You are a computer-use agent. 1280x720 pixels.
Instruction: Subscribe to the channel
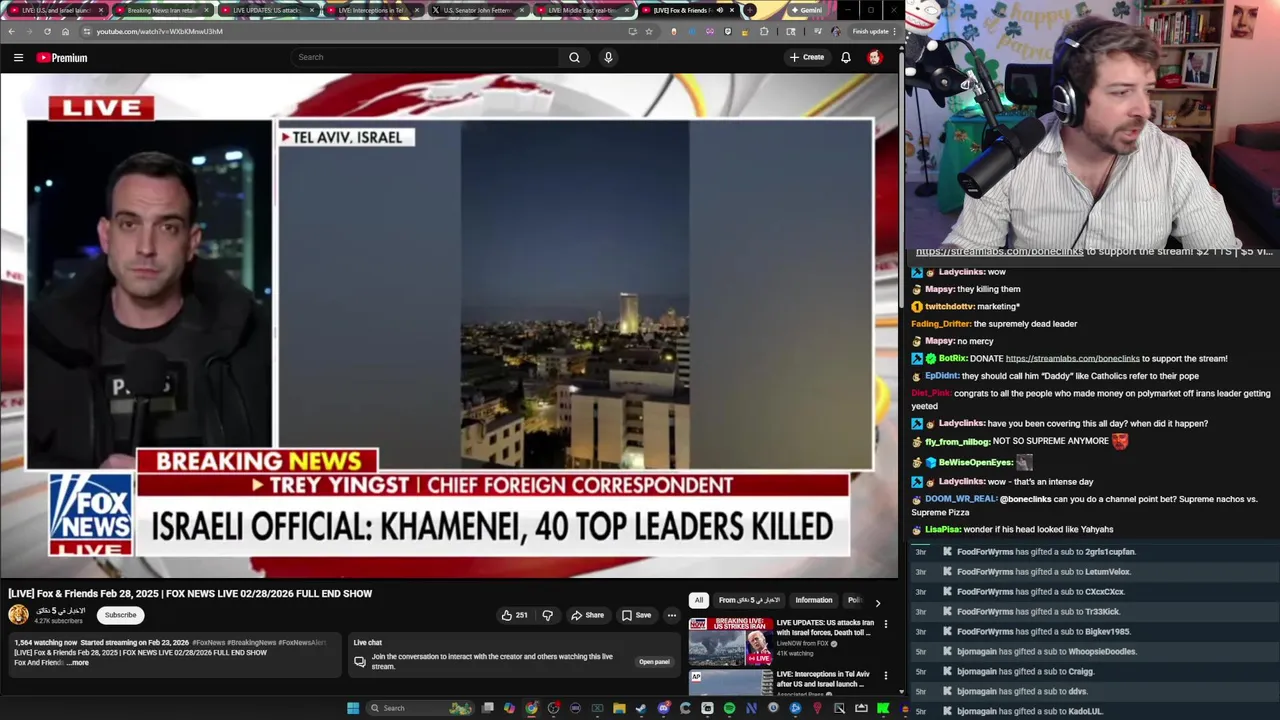coord(121,615)
